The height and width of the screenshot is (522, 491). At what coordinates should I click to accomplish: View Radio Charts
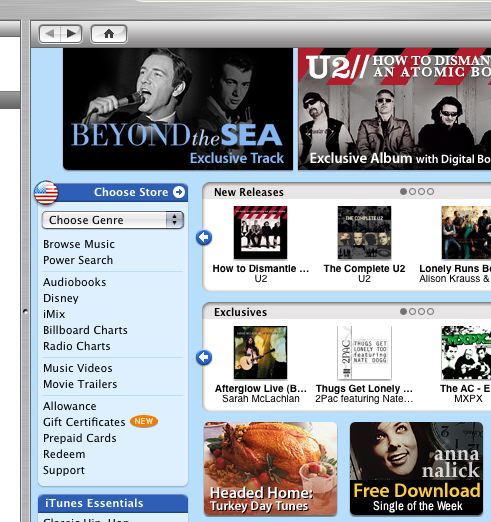tap(77, 346)
